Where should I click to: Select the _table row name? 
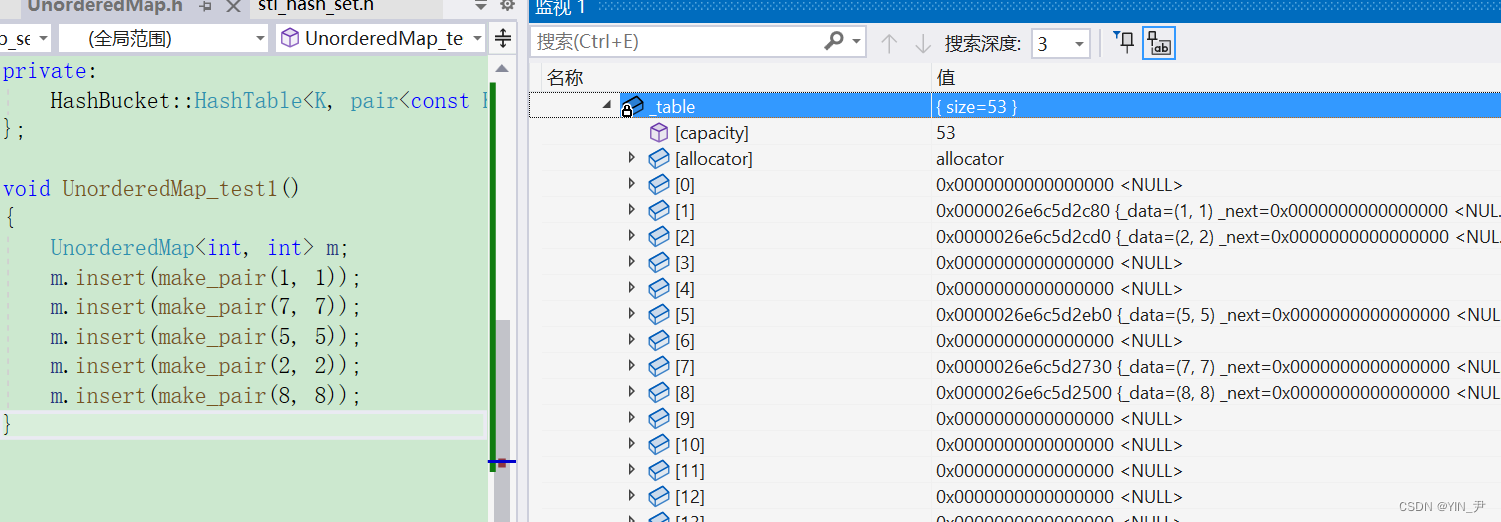(672, 107)
